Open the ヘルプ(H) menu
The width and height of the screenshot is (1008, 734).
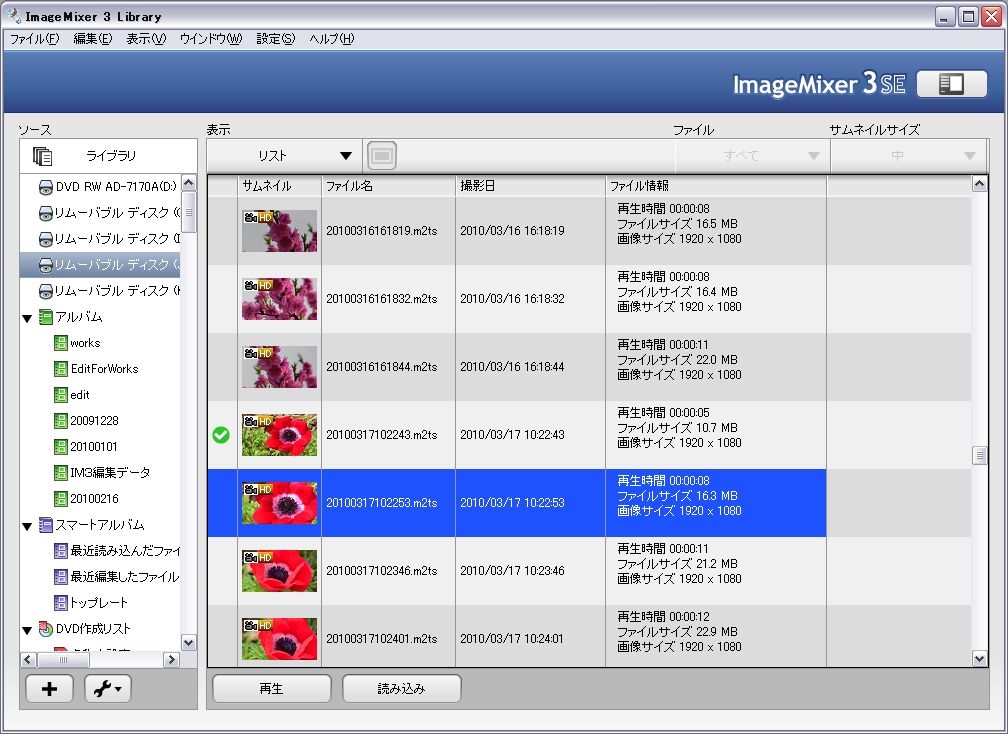click(x=331, y=39)
